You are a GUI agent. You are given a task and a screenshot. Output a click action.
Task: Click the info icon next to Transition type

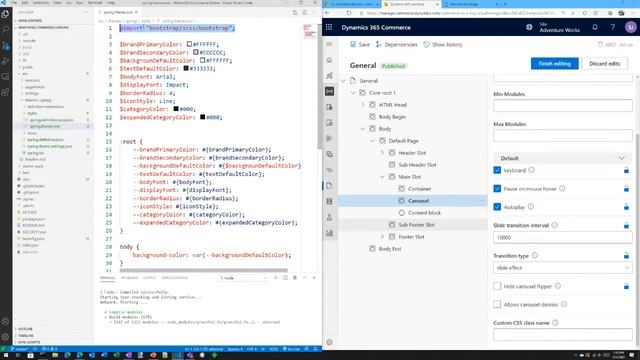tap(535, 256)
